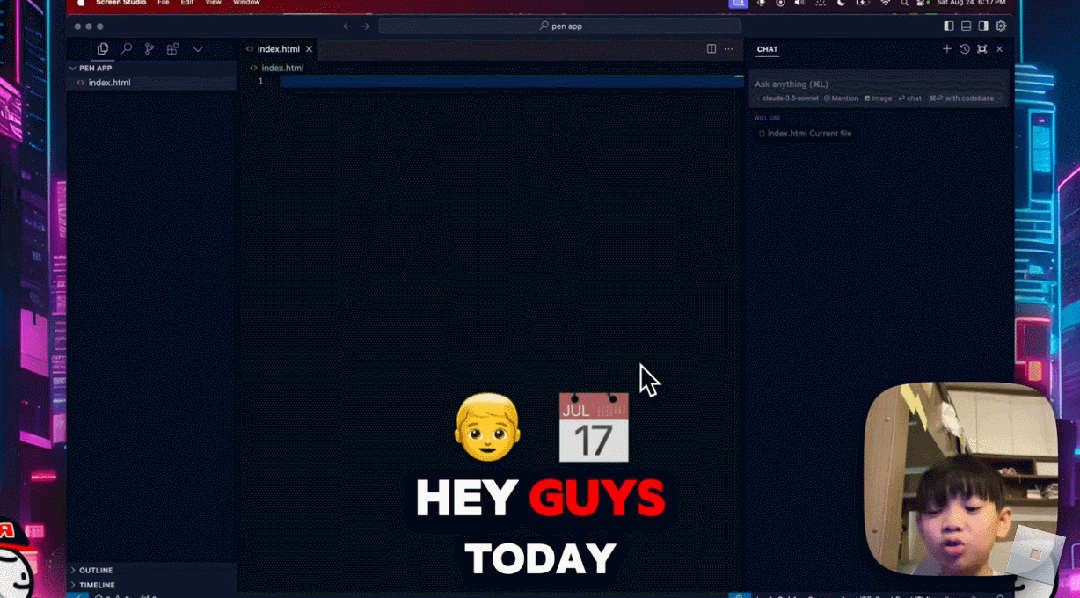This screenshot has width=1080, height=598.
Task: Open the Extensions view icon
Action: 173,49
